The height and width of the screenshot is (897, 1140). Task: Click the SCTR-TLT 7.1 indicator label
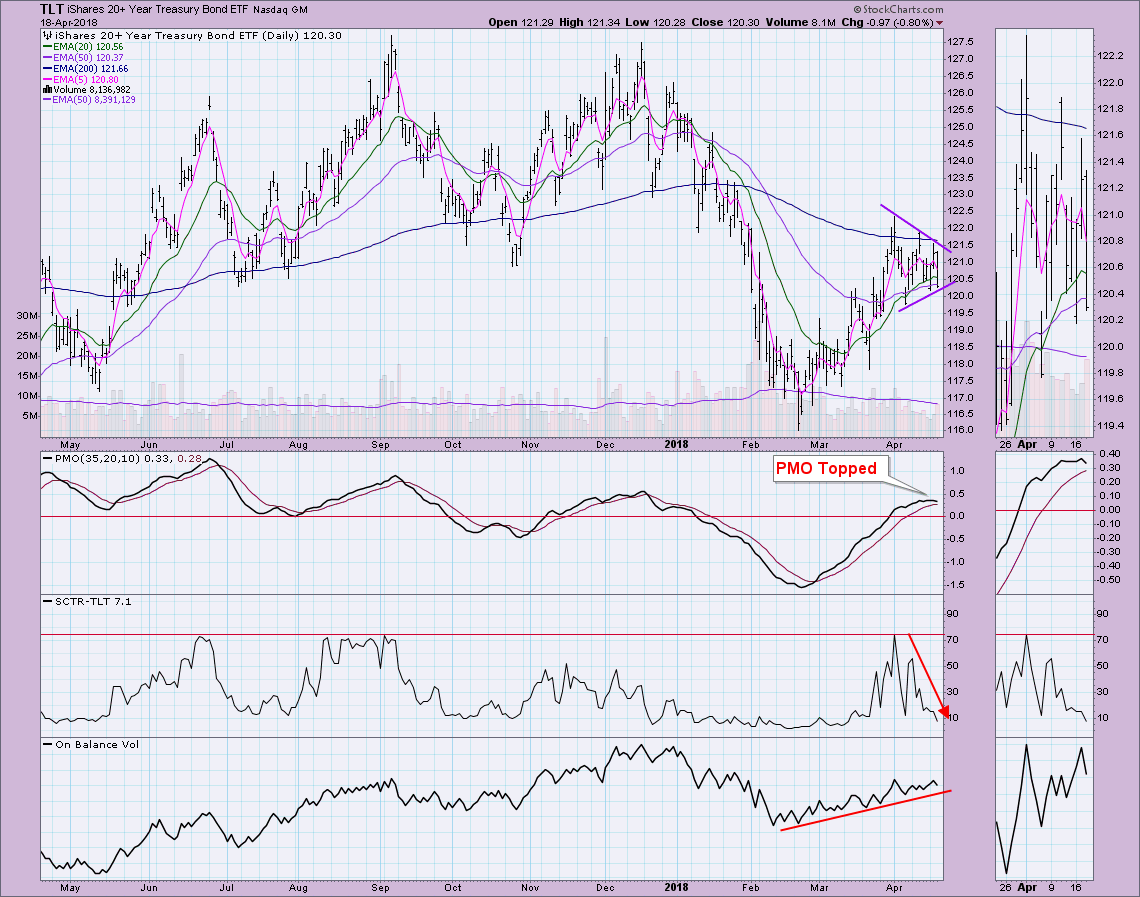tap(87, 601)
